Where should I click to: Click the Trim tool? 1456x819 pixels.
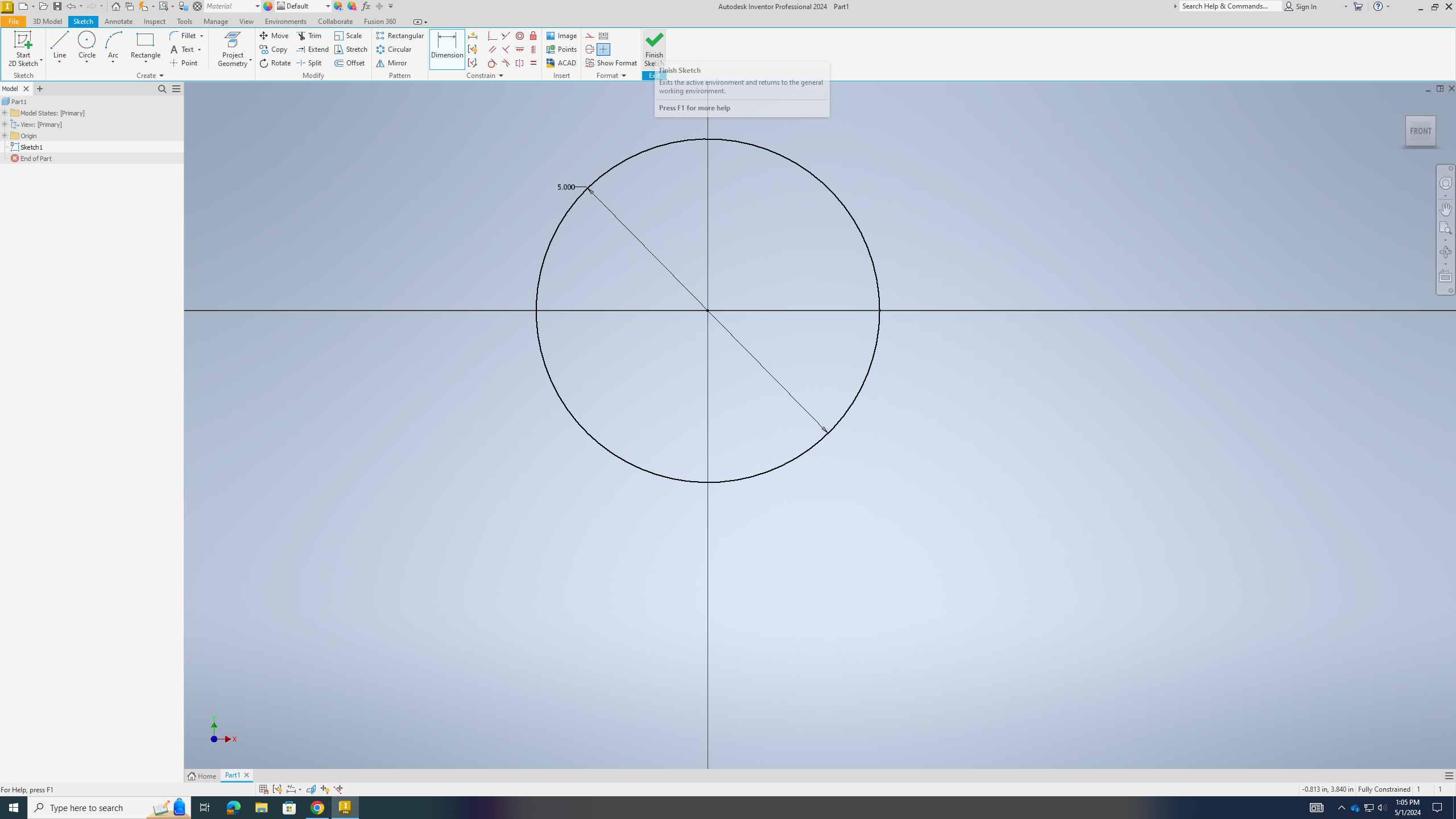311,35
